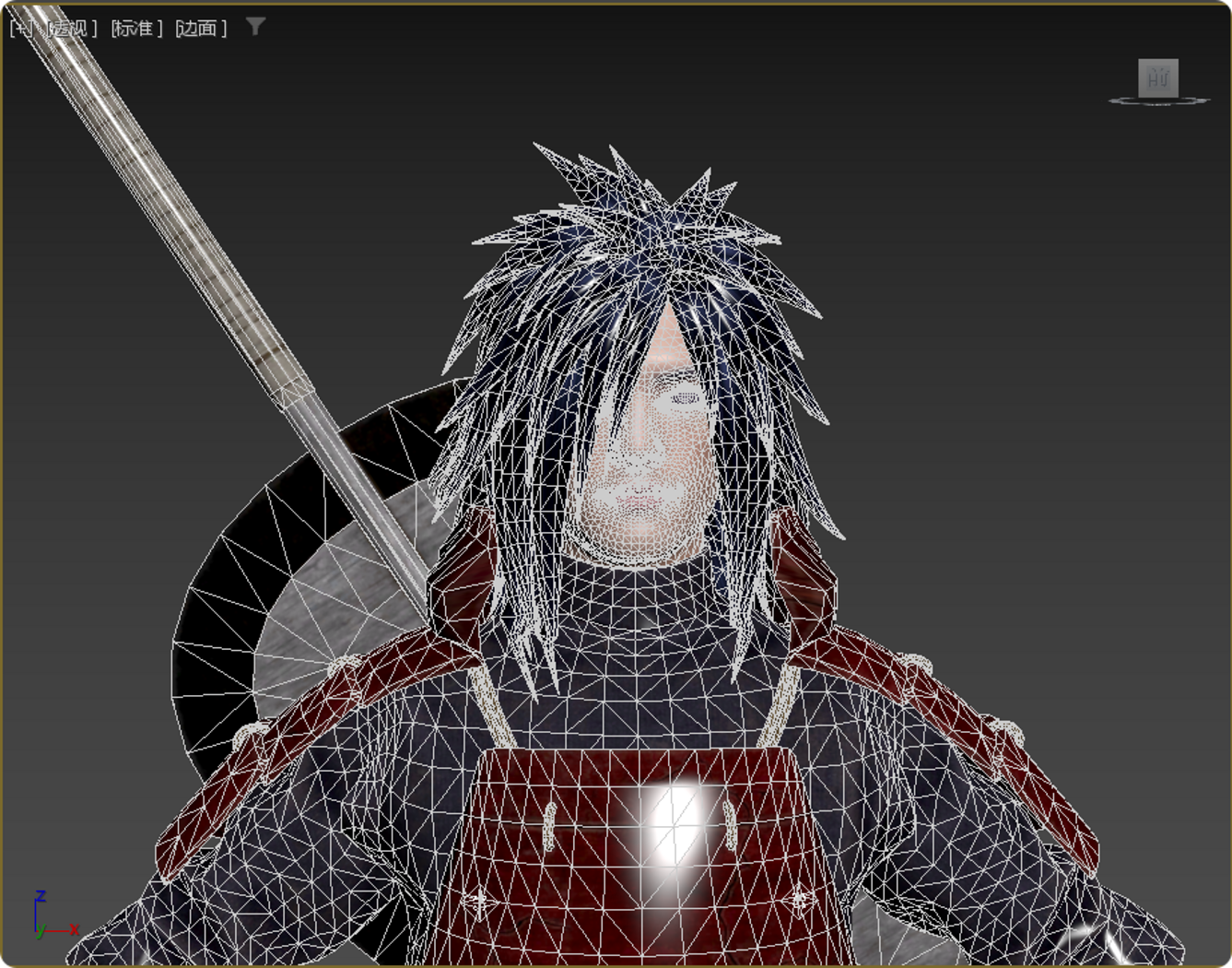Open the 透视 perspective view menu
This screenshot has width=1232, height=968.
[72, 29]
